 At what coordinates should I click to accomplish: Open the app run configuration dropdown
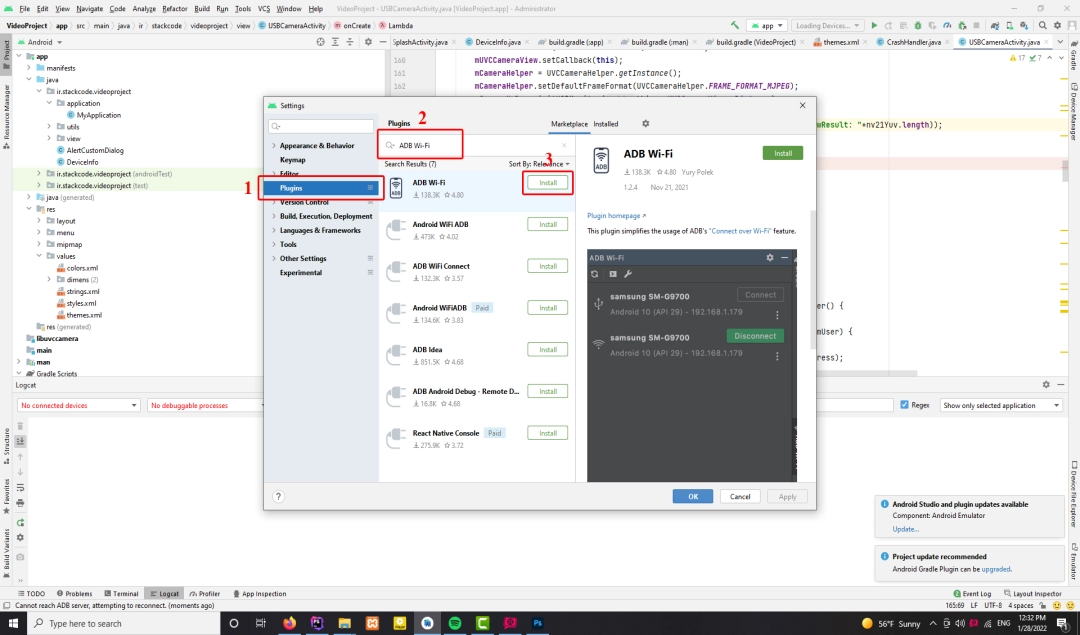(767, 25)
